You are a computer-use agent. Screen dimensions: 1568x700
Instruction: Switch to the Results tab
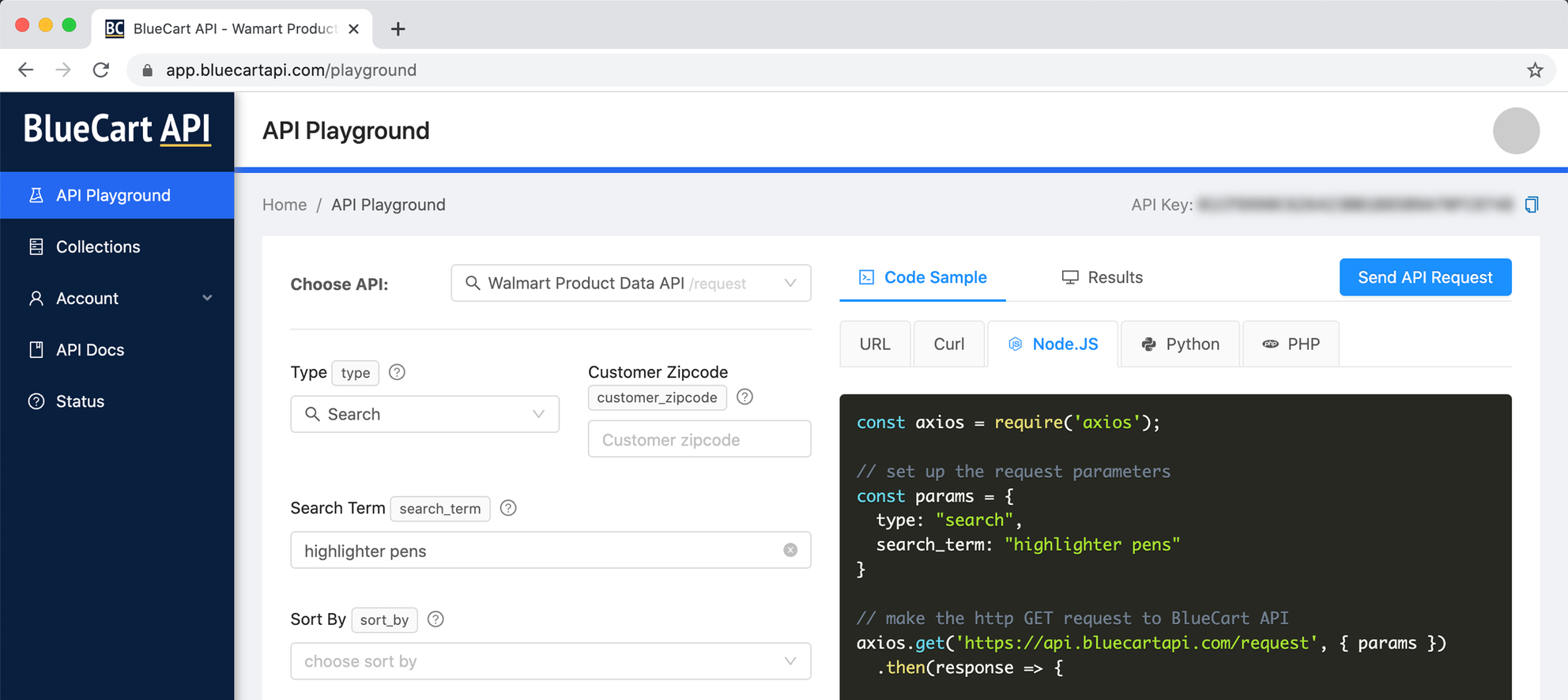tap(1102, 277)
